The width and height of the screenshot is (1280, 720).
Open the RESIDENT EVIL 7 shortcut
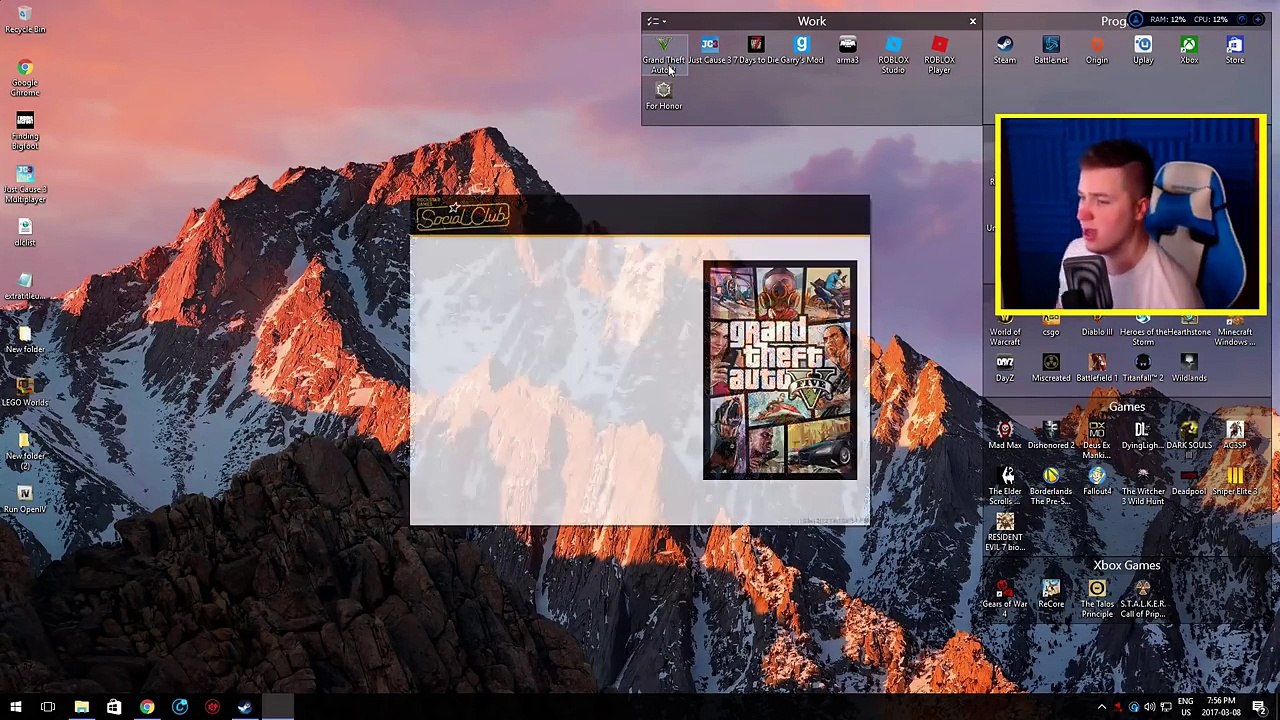click(1005, 532)
